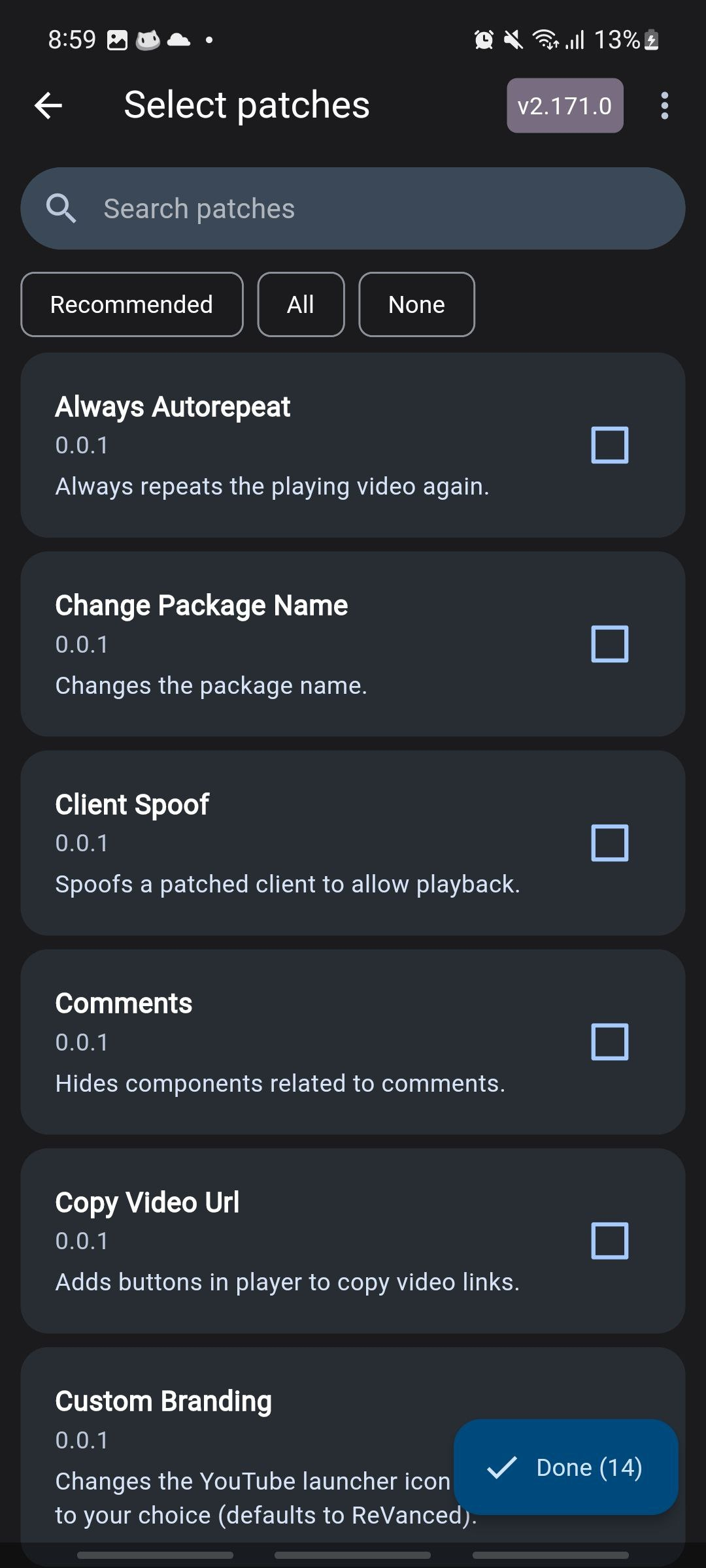706x1568 pixels.
Task: Select the Recommended filter chip
Action: [x=131, y=304]
